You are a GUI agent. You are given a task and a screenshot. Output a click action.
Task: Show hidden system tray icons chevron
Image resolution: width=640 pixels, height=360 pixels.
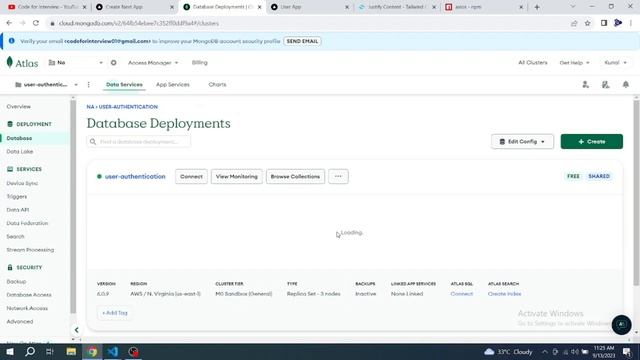(x=544, y=351)
